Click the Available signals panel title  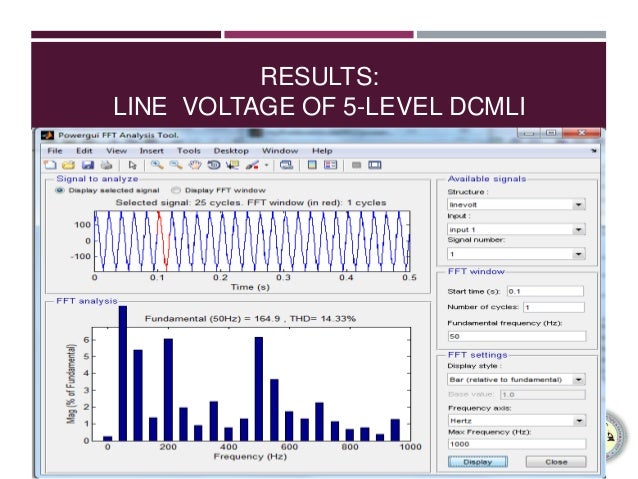pyautogui.click(x=487, y=179)
